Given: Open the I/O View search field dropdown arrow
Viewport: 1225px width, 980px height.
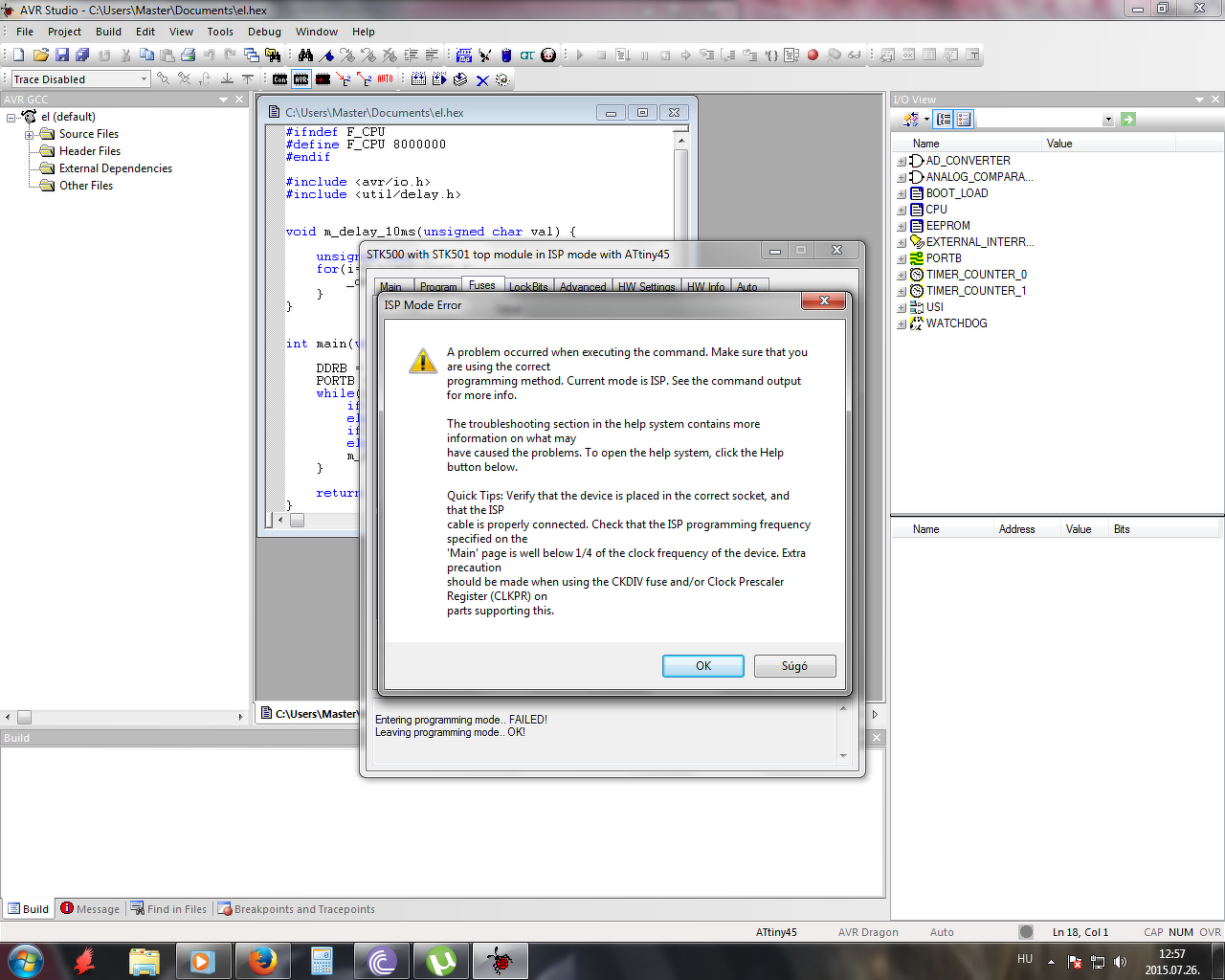Looking at the screenshot, I should point(1108,120).
